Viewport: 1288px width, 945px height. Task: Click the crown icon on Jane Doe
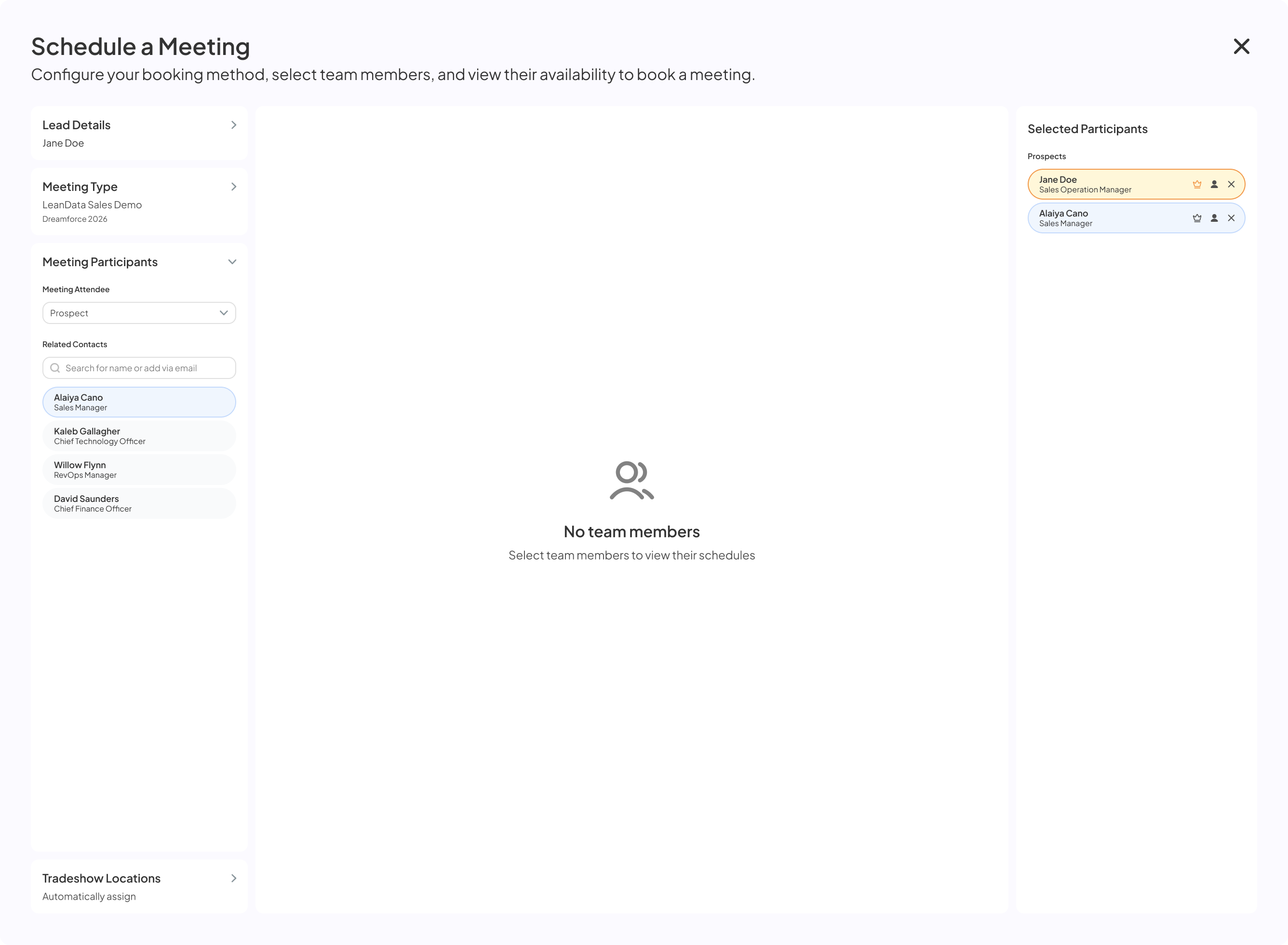pos(1196,184)
